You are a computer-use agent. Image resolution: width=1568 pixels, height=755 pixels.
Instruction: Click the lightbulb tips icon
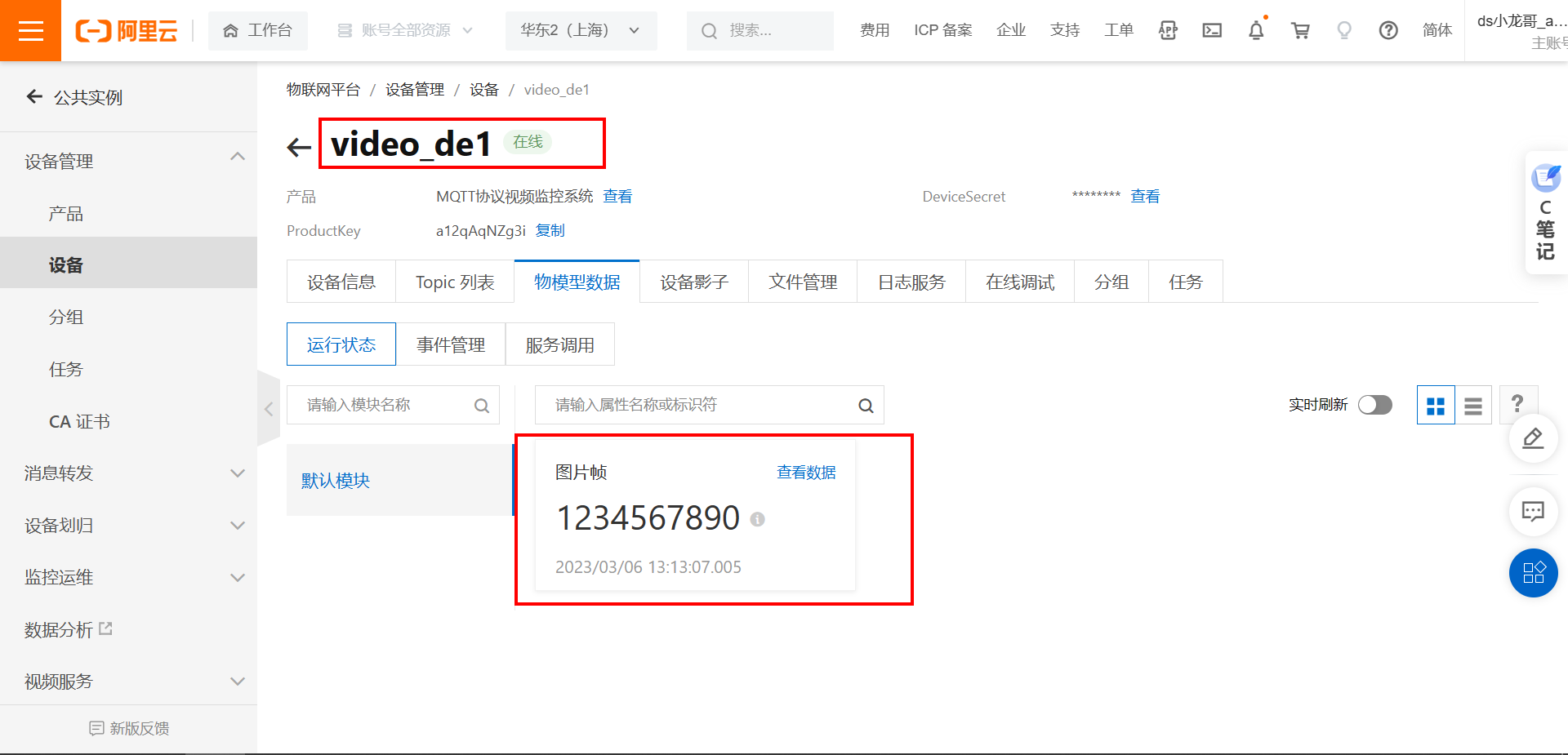pos(1344,30)
